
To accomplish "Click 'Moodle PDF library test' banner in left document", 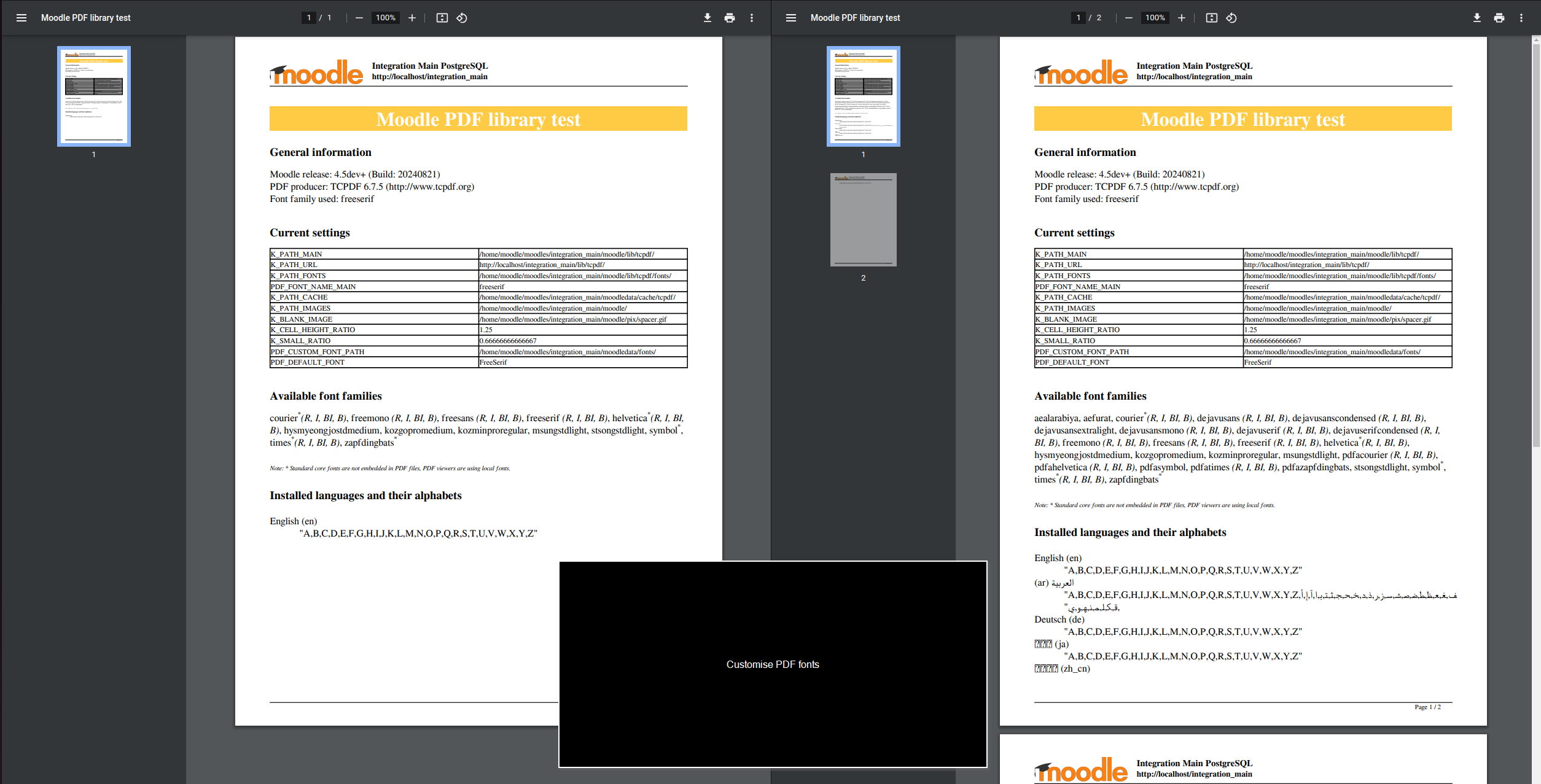I will click(x=478, y=118).
